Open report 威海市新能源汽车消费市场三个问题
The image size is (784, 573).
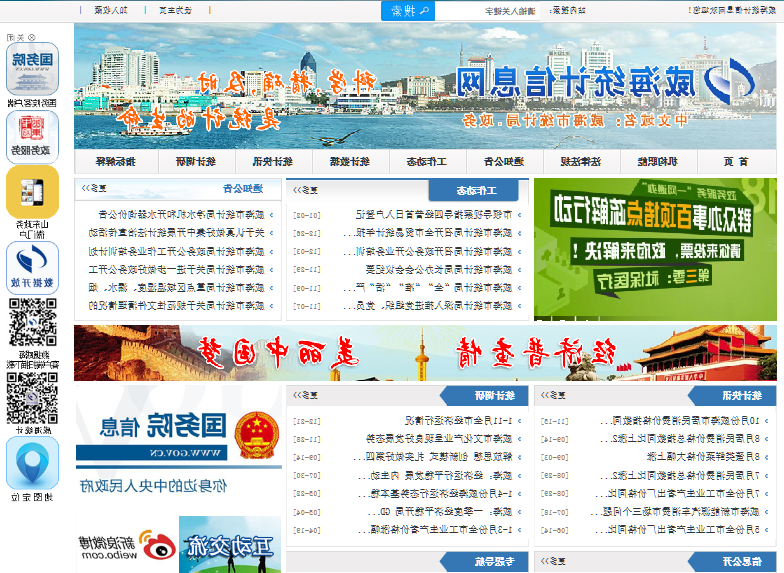675,512
